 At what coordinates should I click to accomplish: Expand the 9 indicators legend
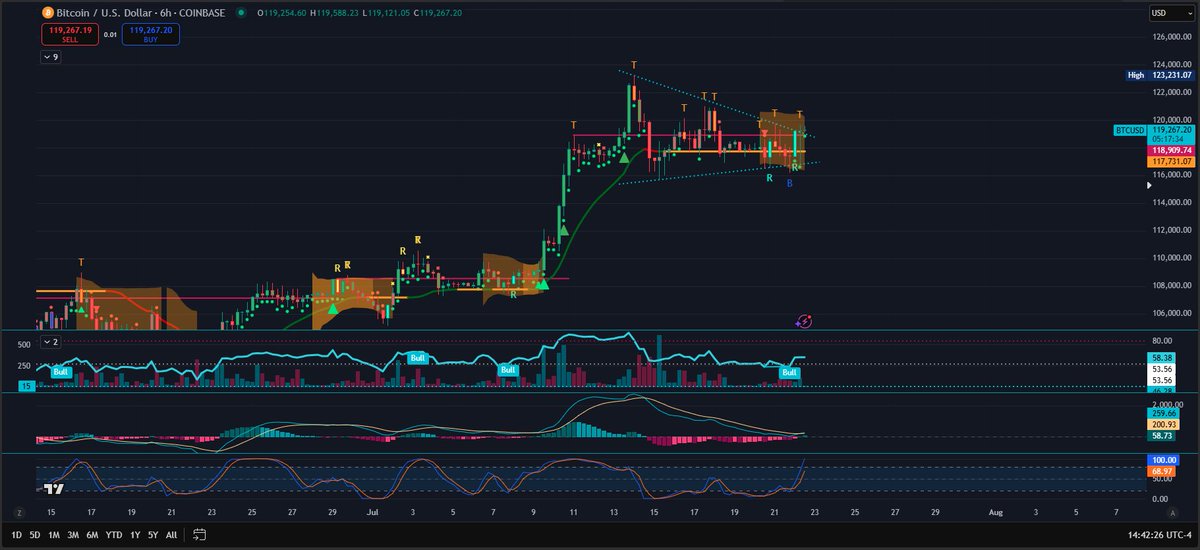(50, 57)
